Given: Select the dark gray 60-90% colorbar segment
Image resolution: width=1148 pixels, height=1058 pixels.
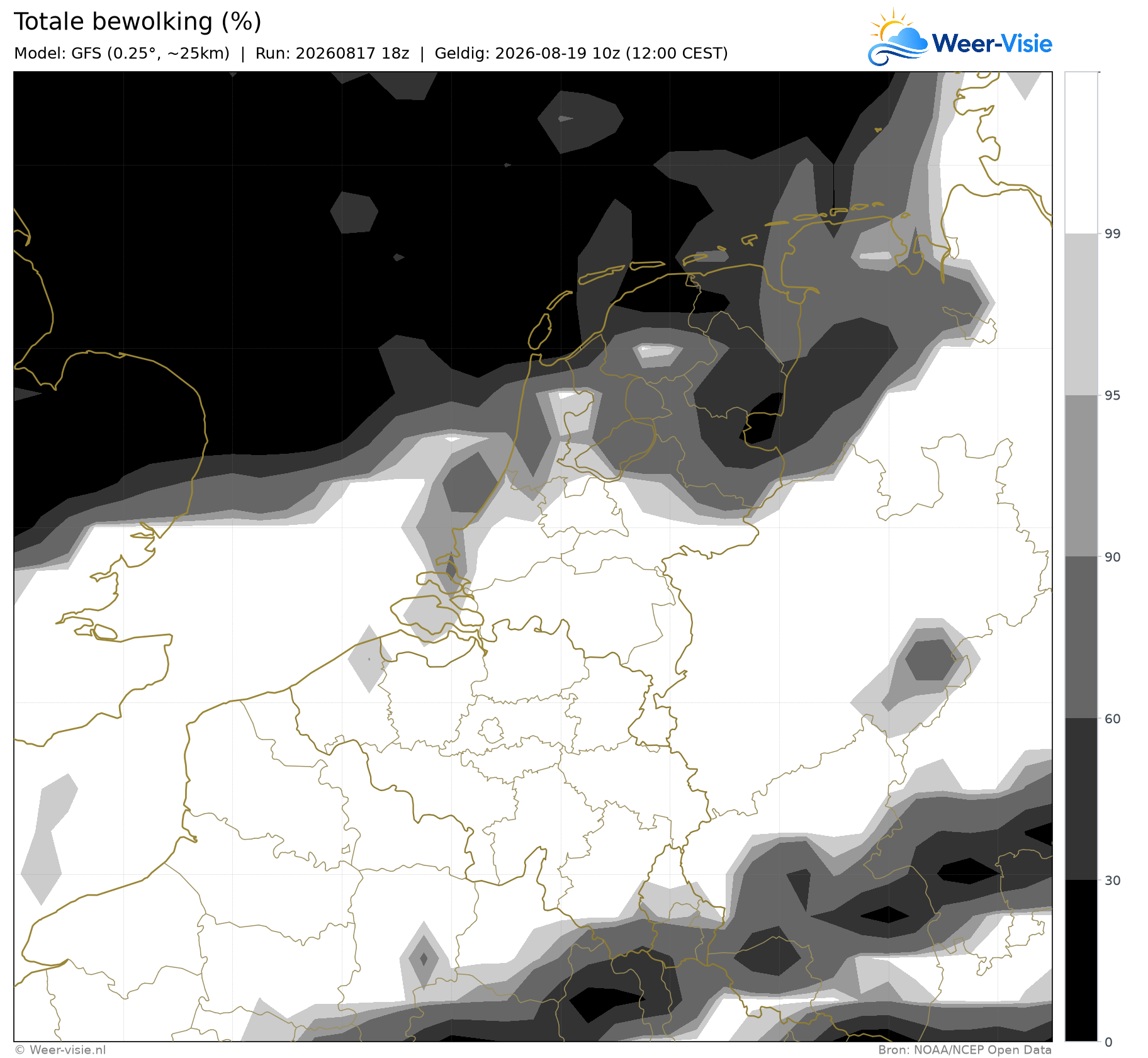Looking at the screenshot, I should [1081, 638].
